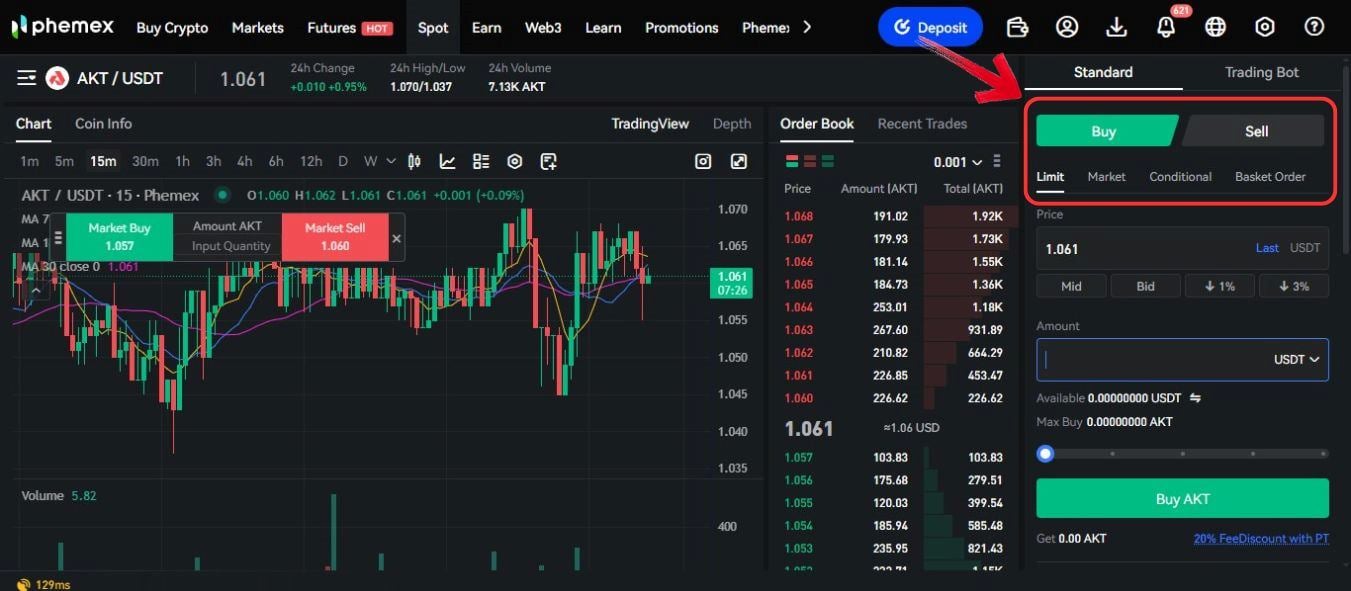This screenshot has height=591, width=1351.
Task: Switch to the Depth chart view
Action: point(732,123)
